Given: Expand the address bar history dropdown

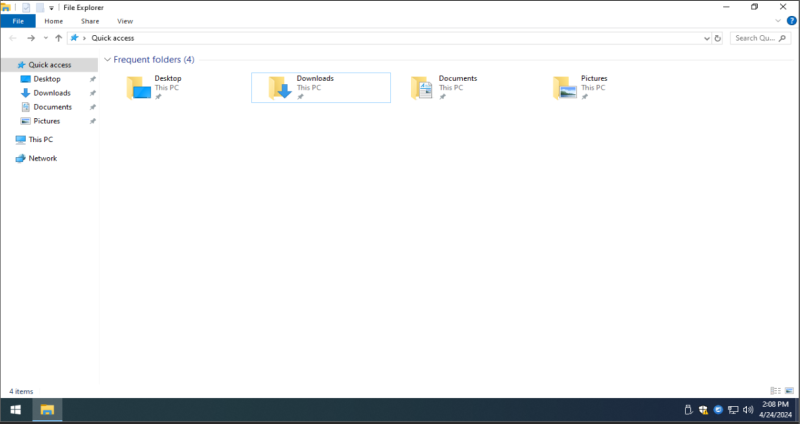Looking at the screenshot, I should 707,38.
